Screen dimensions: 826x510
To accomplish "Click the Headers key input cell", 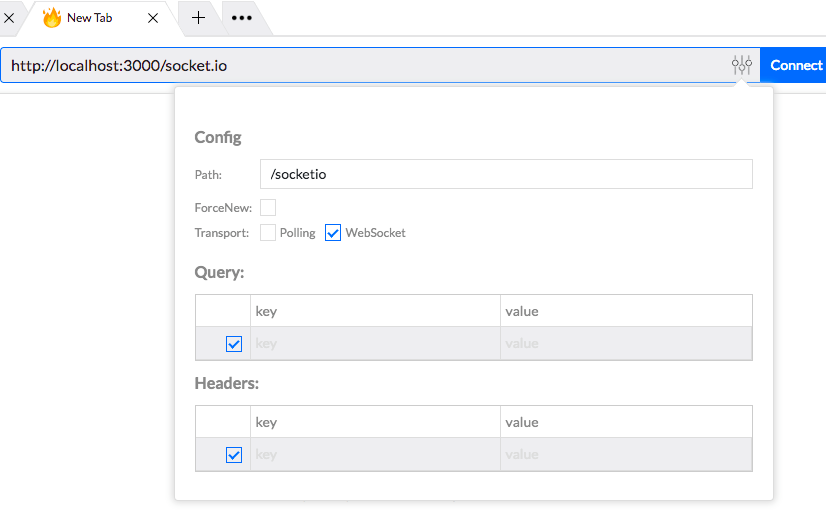I will pos(375,455).
